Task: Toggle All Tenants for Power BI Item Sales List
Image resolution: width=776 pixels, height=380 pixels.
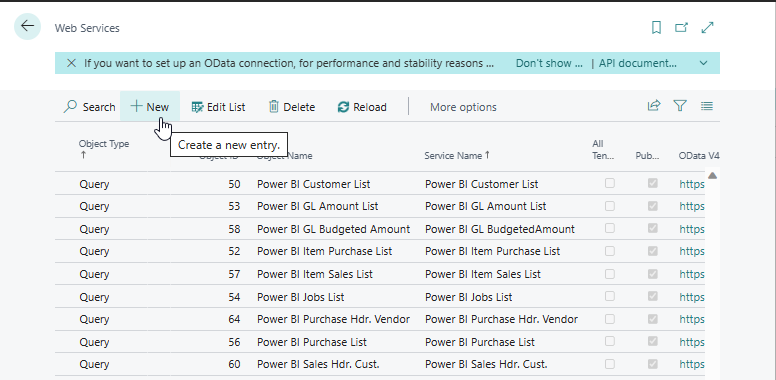Action: pos(610,274)
